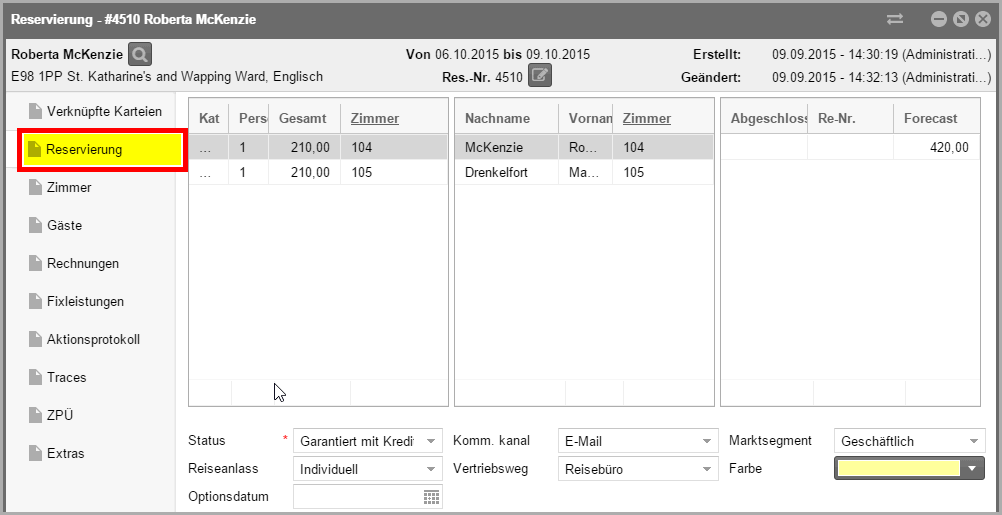Viewport: 1002px width, 515px height.
Task: Open the Marktsegment dropdown
Action: click(x=974, y=441)
